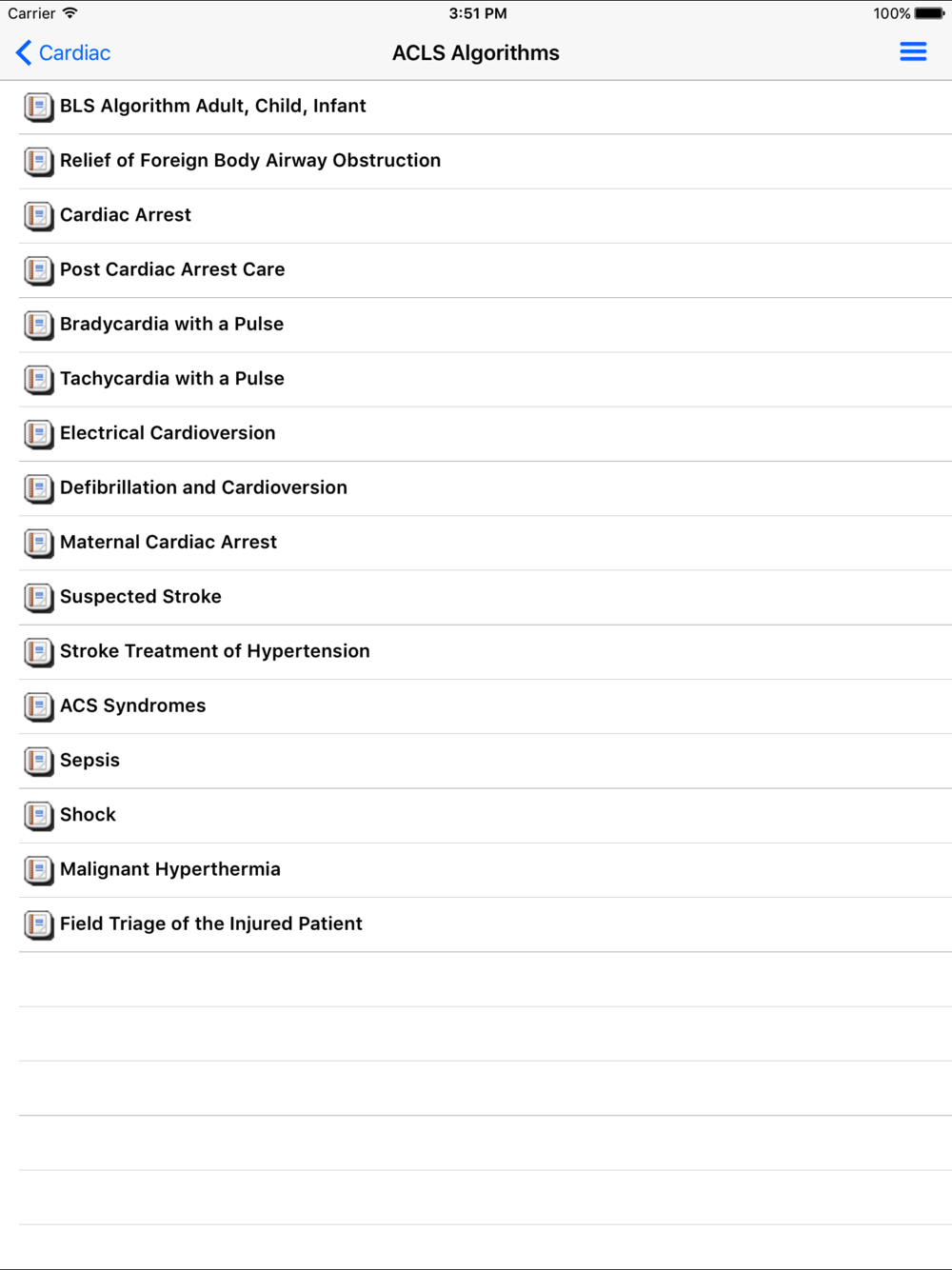Tap the document icon beside ACS Syndromes
The height and width of the screenshot is (1270, 952).
point(38,707)
